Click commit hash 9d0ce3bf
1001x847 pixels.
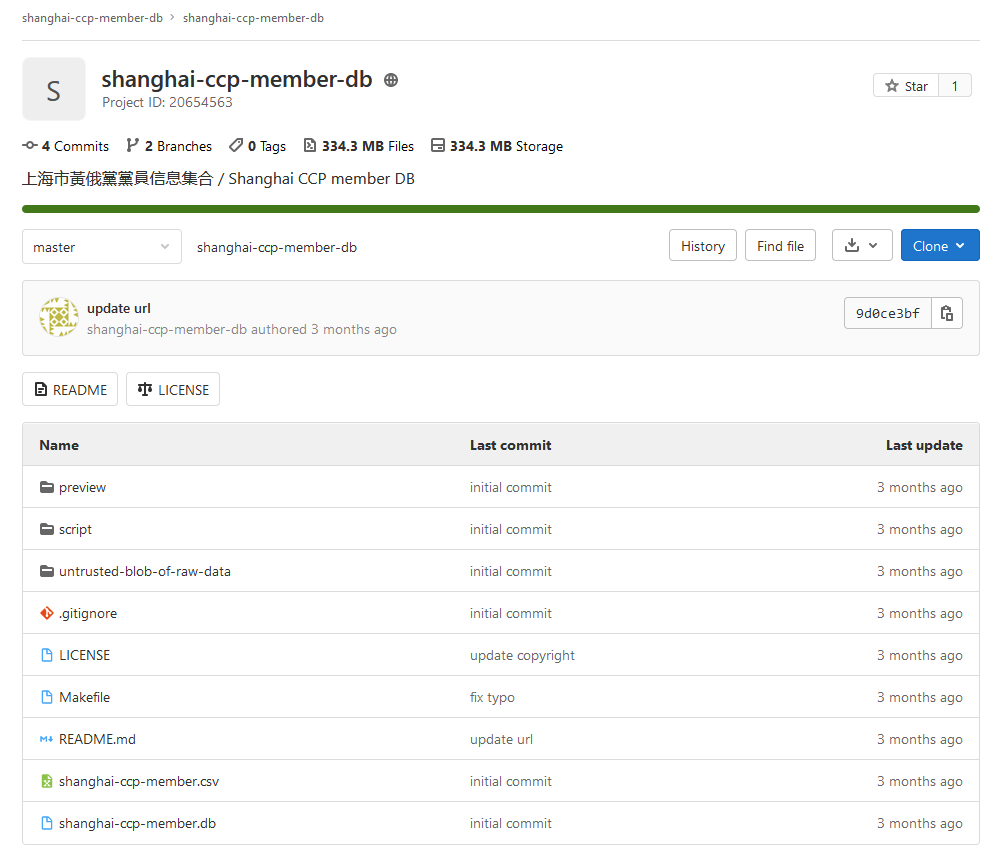tap(887, 313)
